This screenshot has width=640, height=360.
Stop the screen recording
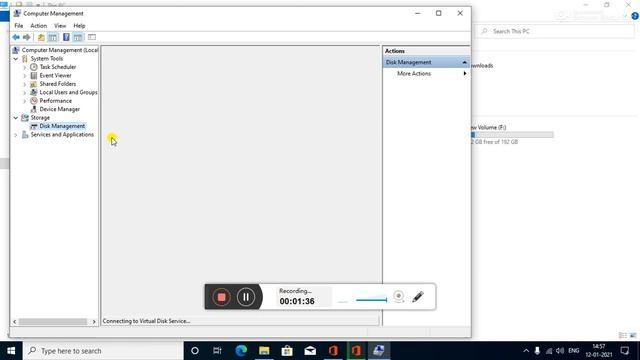click(221, 297)
